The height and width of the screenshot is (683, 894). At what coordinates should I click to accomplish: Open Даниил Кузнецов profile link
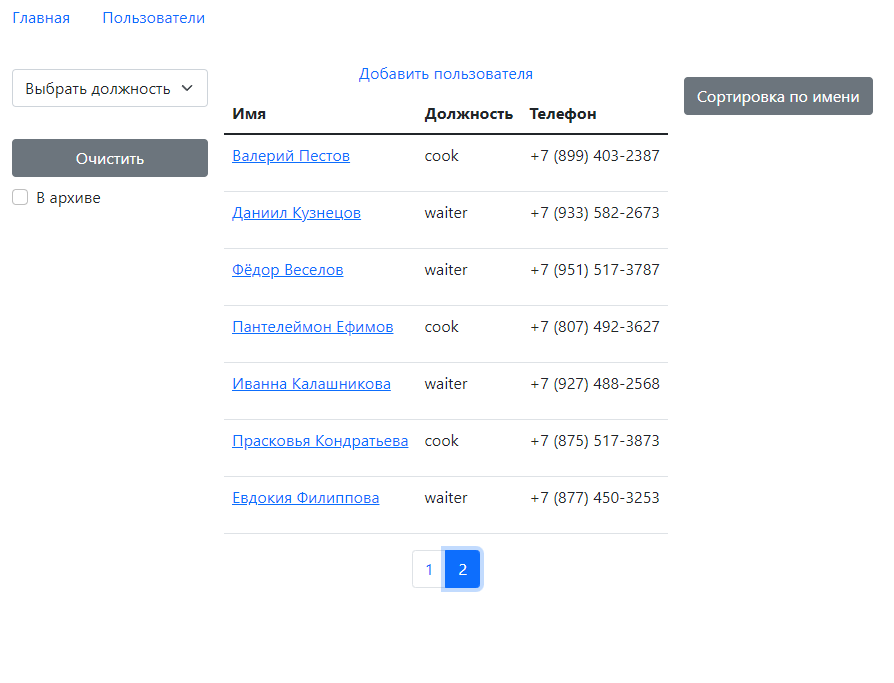(x=296, y=213)
